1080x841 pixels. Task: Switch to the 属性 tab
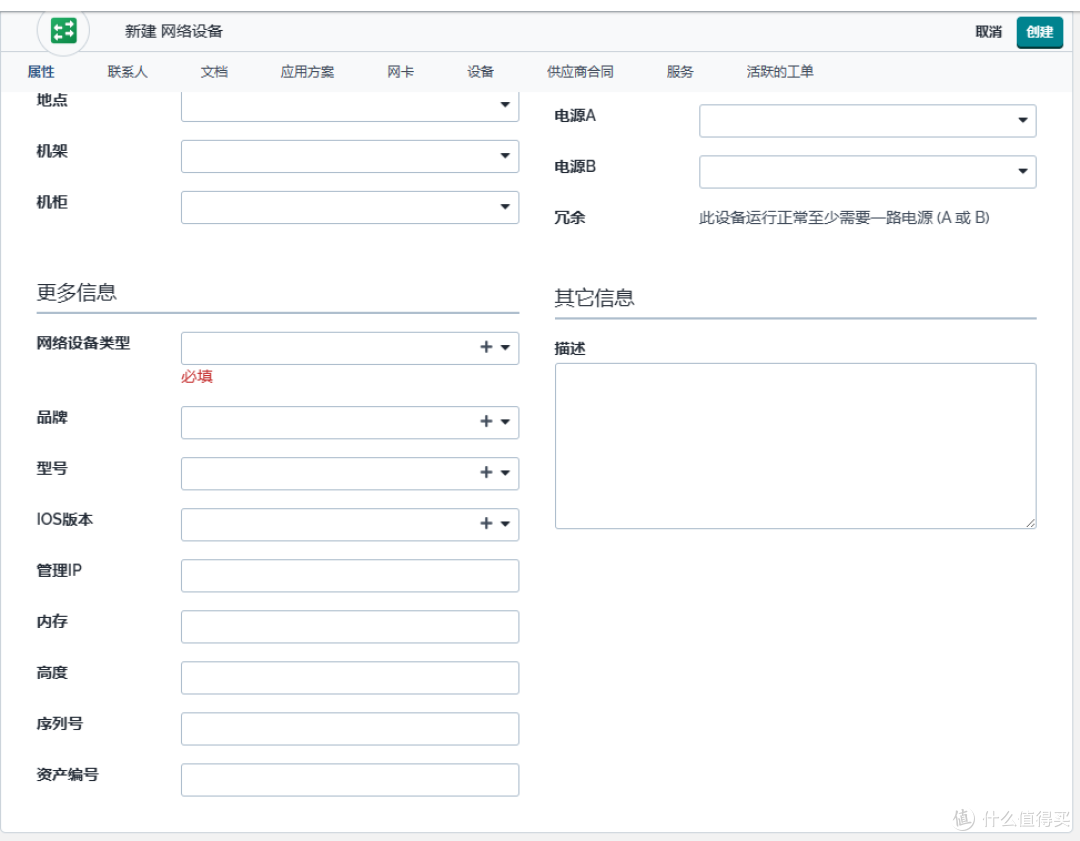pyautogui.click(x=41, y=72)
